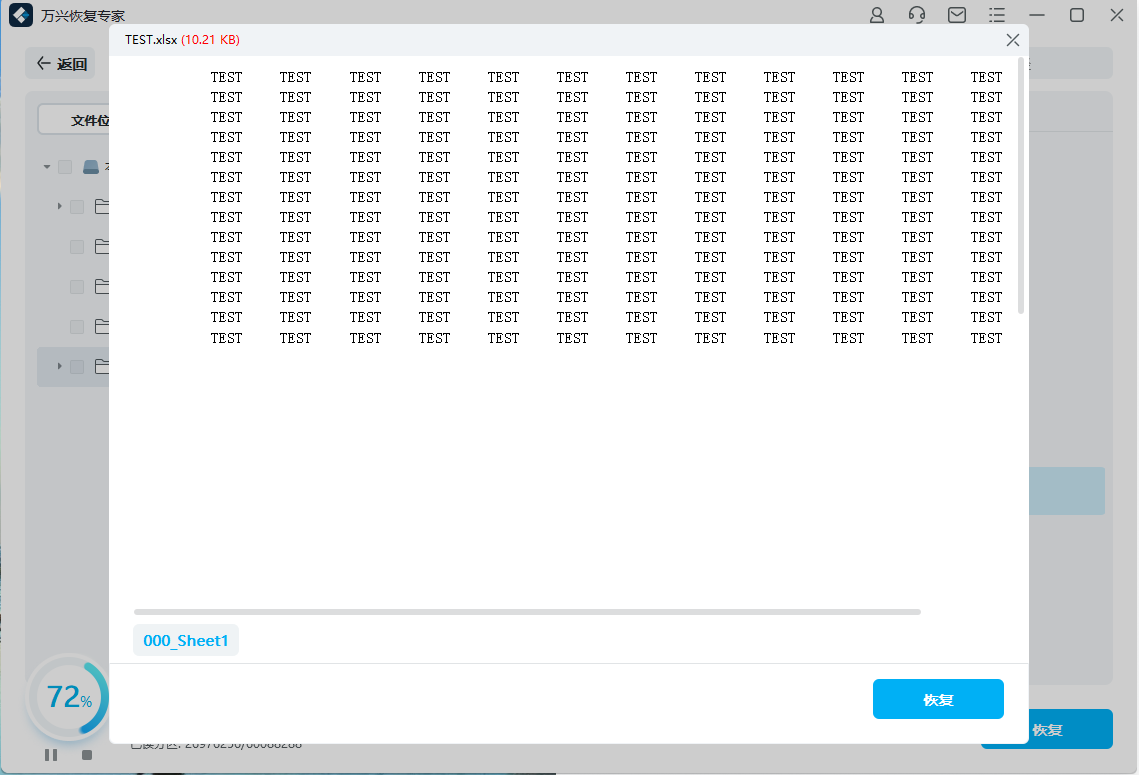Viewport: 1139px width, 775px height.
Task: Maximize the Recoverit window
Action: [x=1077, y=15]
